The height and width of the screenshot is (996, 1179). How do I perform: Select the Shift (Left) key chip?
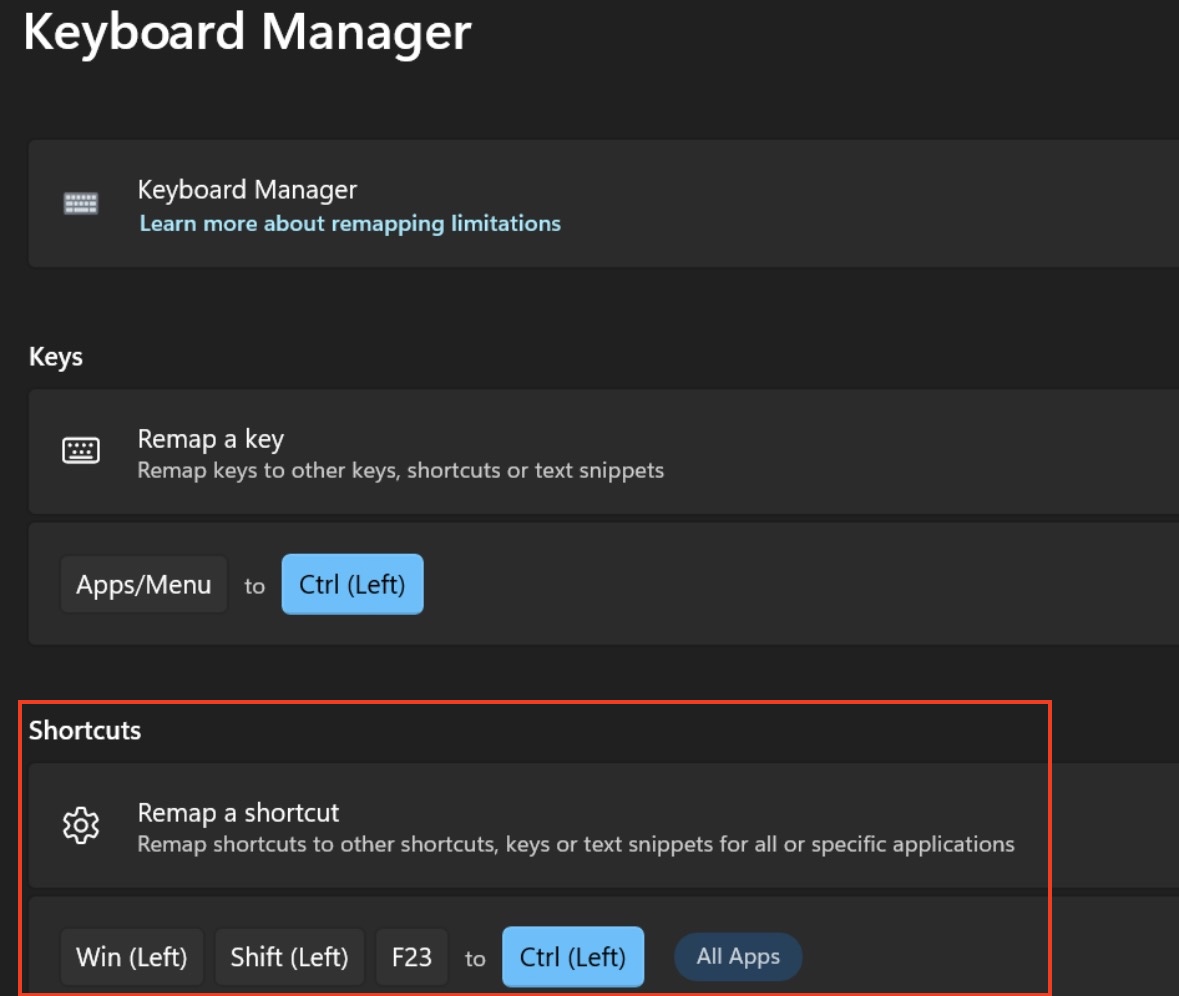click(x=289, y=957)
